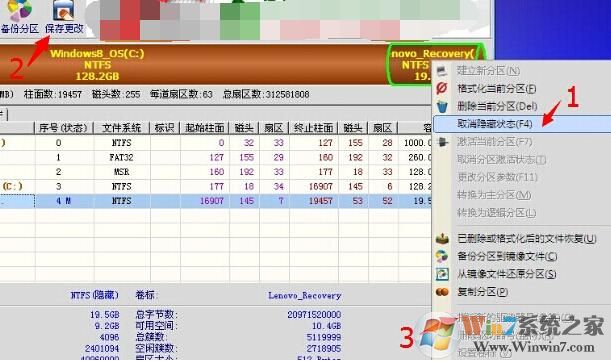Click the 已删除或格式化后的文件恢复 icon
This screenshot has height=361, width=611.
[x=442, y=238]
